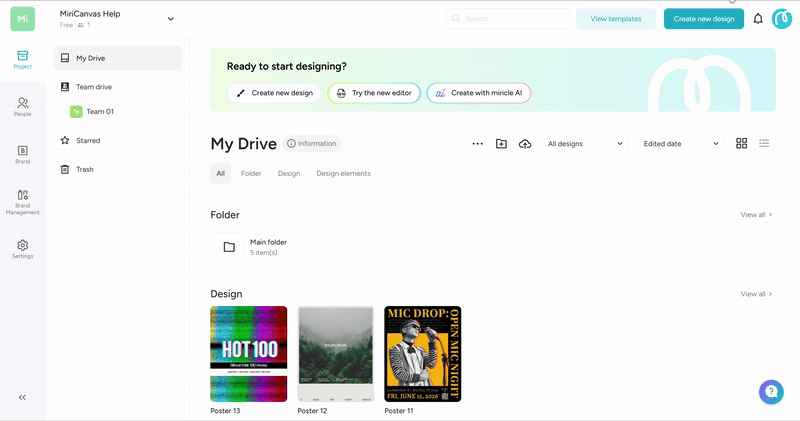Open Brand Management in the sidebar
This screenshot has height=421, width=800.
coord(22,201)
